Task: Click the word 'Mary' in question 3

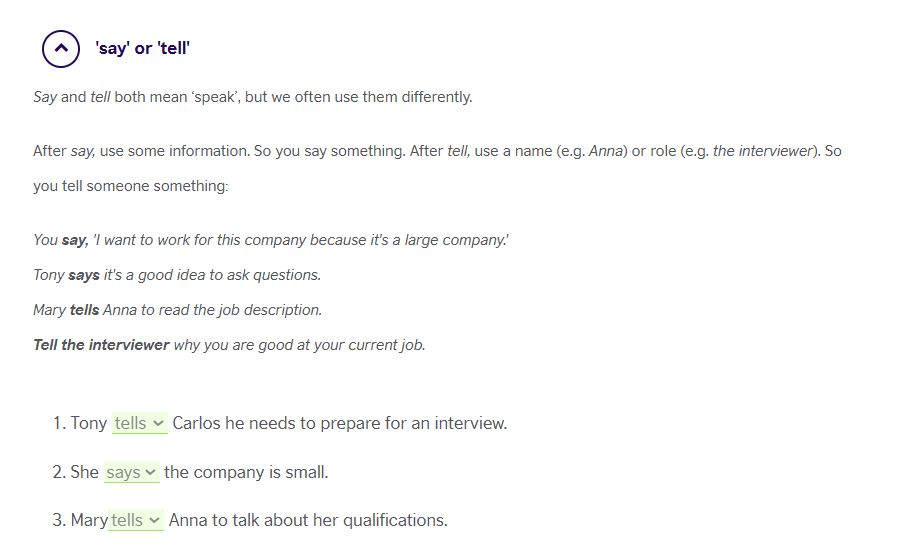Action: [89, 520]
